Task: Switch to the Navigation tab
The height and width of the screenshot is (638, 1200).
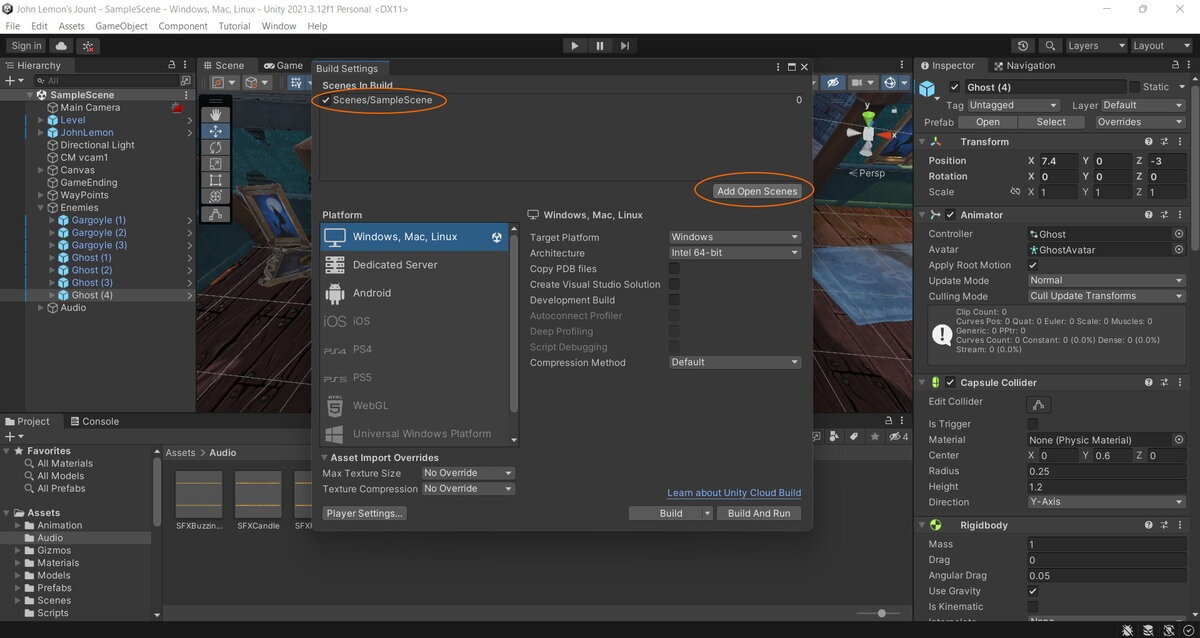Action: click(1023, 66)
